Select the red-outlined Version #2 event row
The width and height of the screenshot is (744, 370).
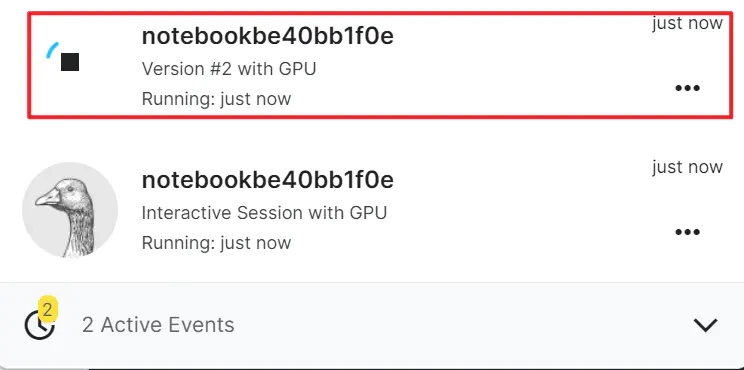pyautogui.click(x=380, y=65)
